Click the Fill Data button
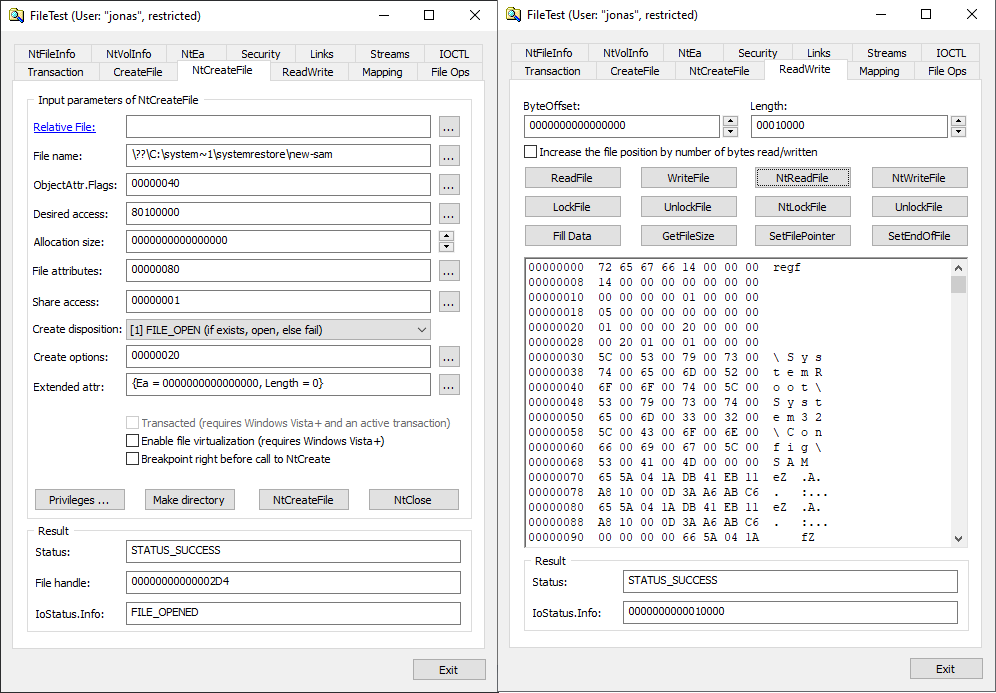 coord(572,236)
